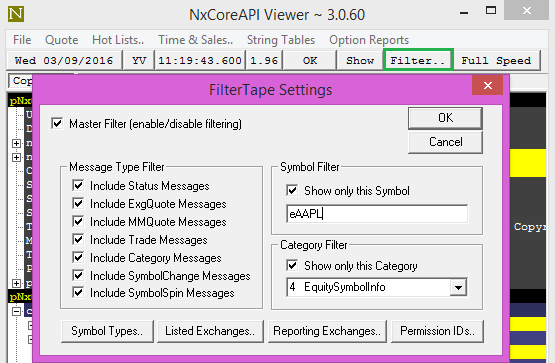Click the Filter.. toolbar button
This screenshot has height=363, width=555.
point(418,60)
